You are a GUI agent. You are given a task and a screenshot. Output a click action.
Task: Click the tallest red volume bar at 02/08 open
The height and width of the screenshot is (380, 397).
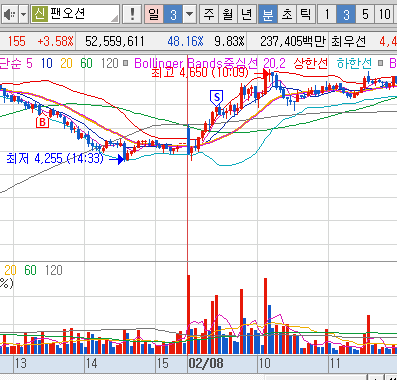click(188, 314)
